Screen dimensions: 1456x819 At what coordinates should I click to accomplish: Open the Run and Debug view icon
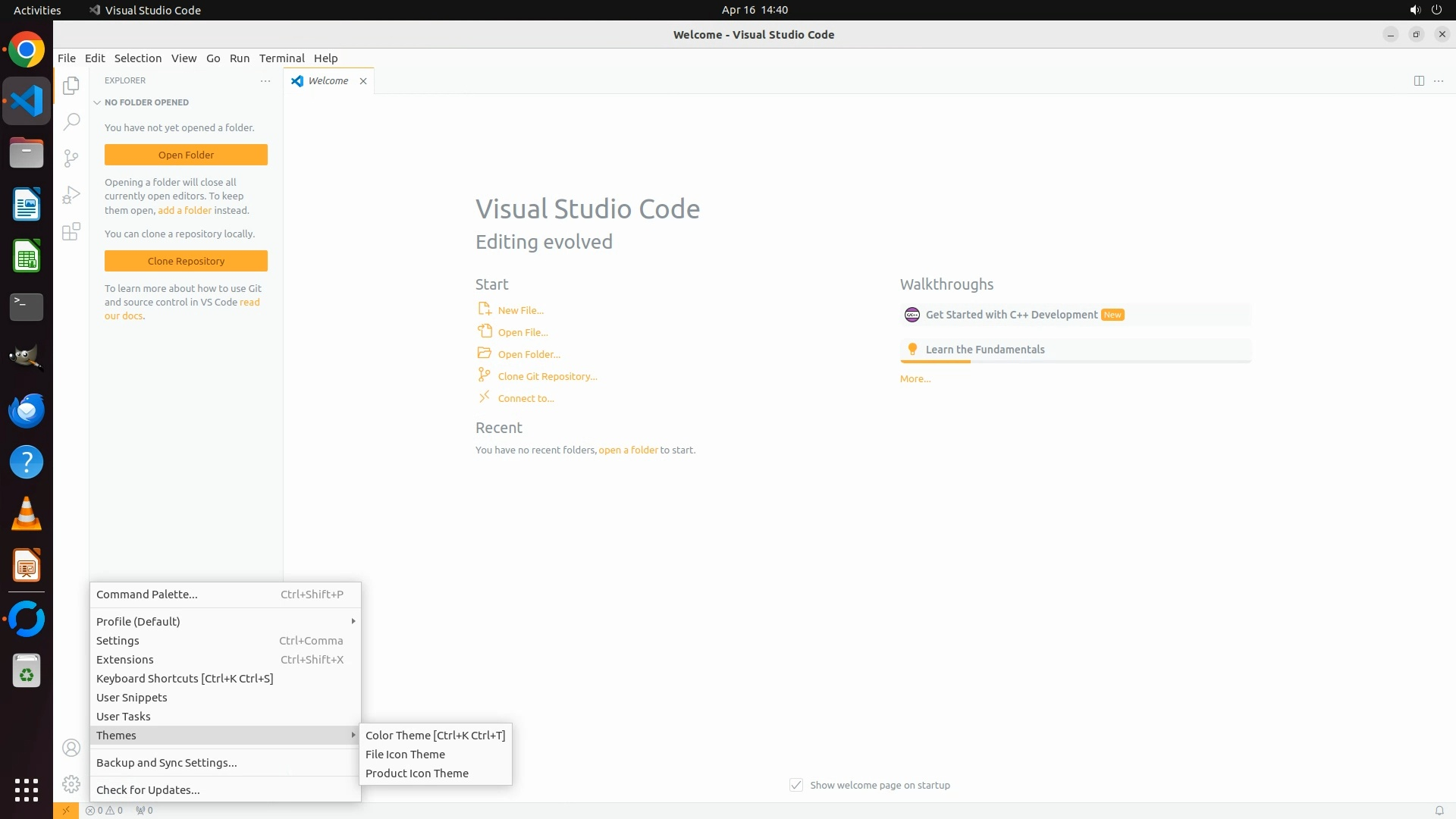[71, 195]
